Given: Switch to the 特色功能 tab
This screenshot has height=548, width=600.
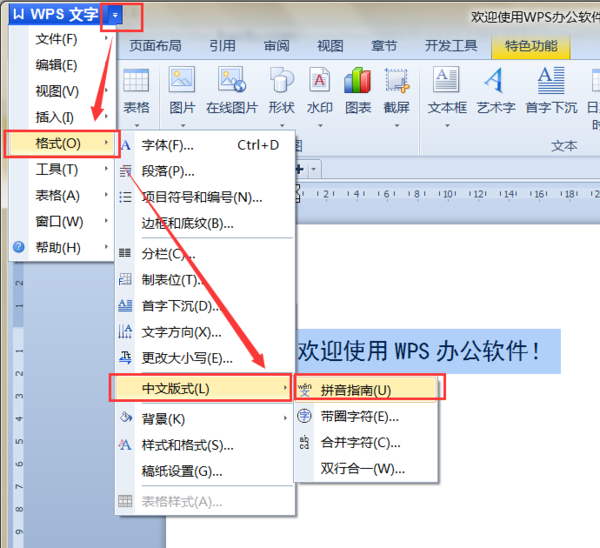Looking at the screenshot, I should [x=531, y=46].
